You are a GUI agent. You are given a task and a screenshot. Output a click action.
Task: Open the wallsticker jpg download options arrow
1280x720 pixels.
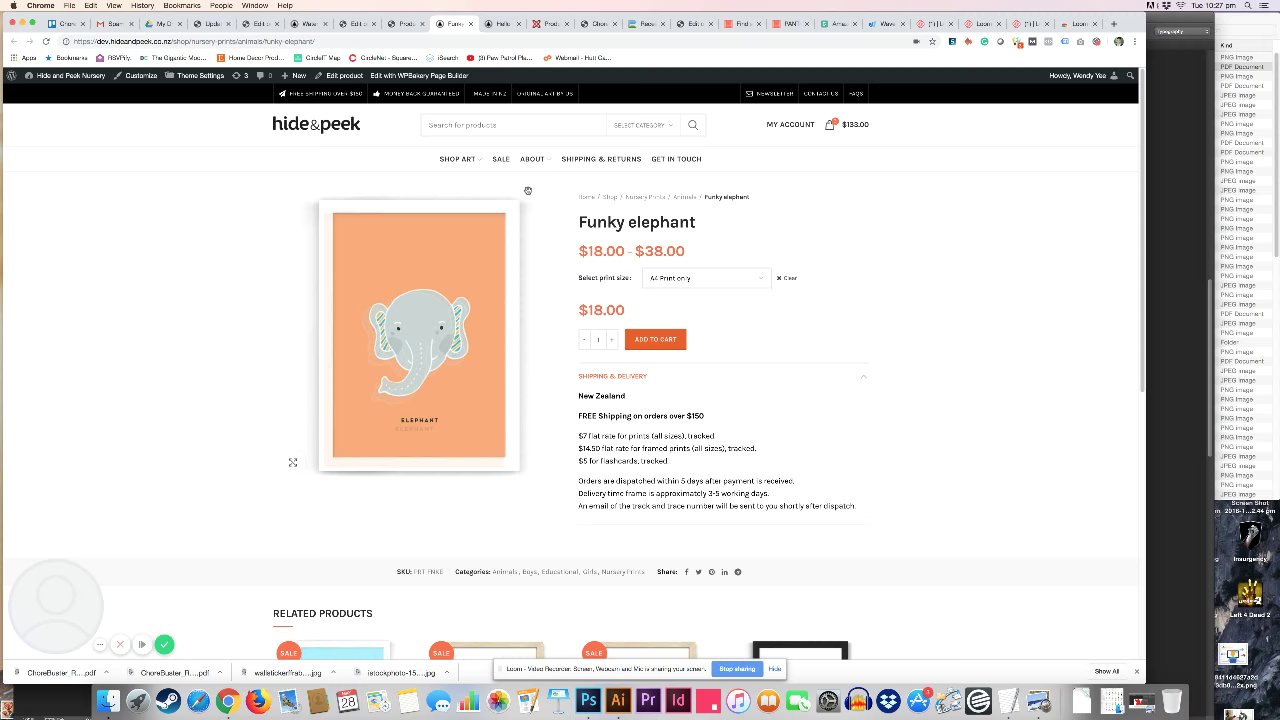[x=333, y=673]
